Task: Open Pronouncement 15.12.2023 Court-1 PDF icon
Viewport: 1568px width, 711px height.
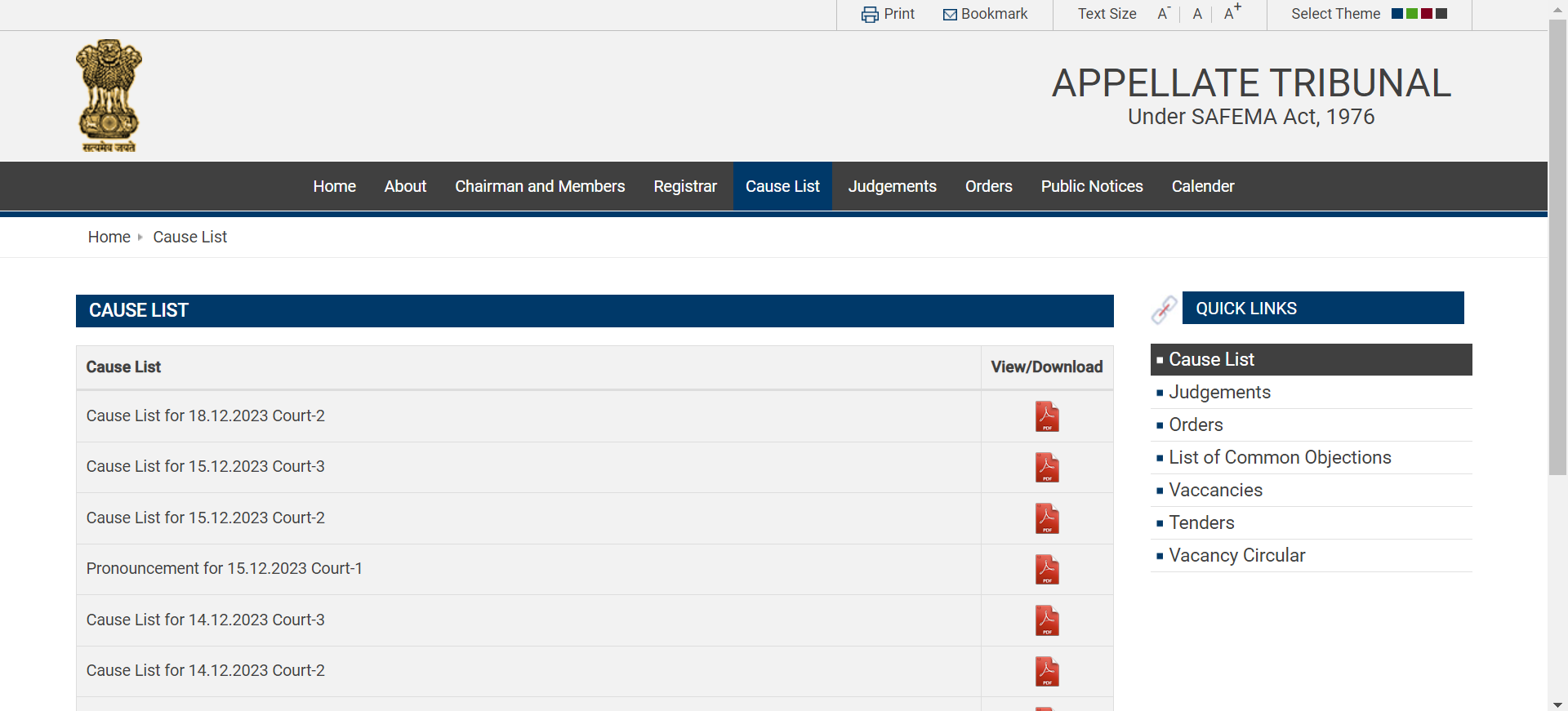Action: tap(1046, 570)
